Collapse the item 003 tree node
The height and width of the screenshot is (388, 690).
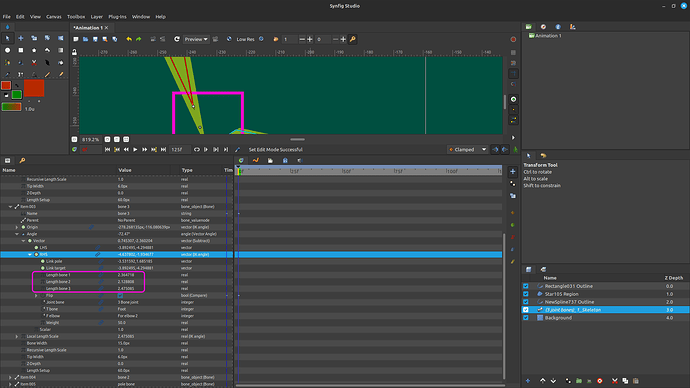coord(10,207)
